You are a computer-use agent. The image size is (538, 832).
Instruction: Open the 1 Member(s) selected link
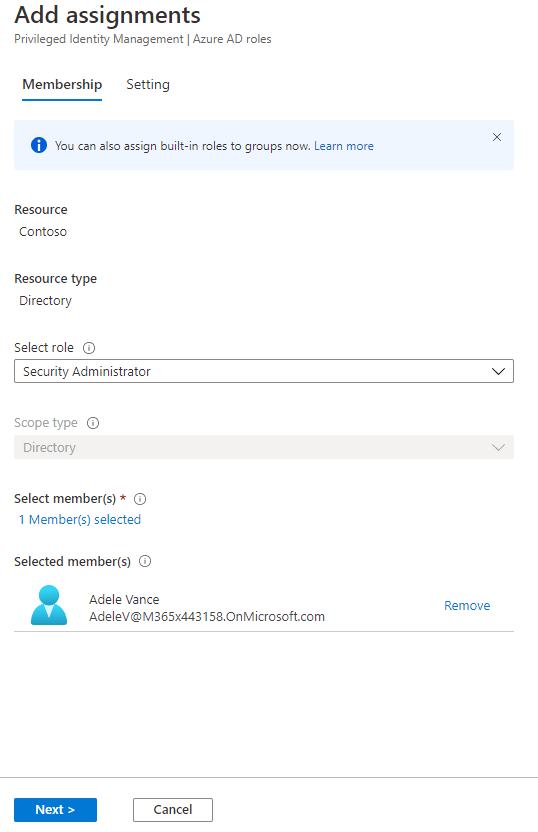click(x=80, y=519)
